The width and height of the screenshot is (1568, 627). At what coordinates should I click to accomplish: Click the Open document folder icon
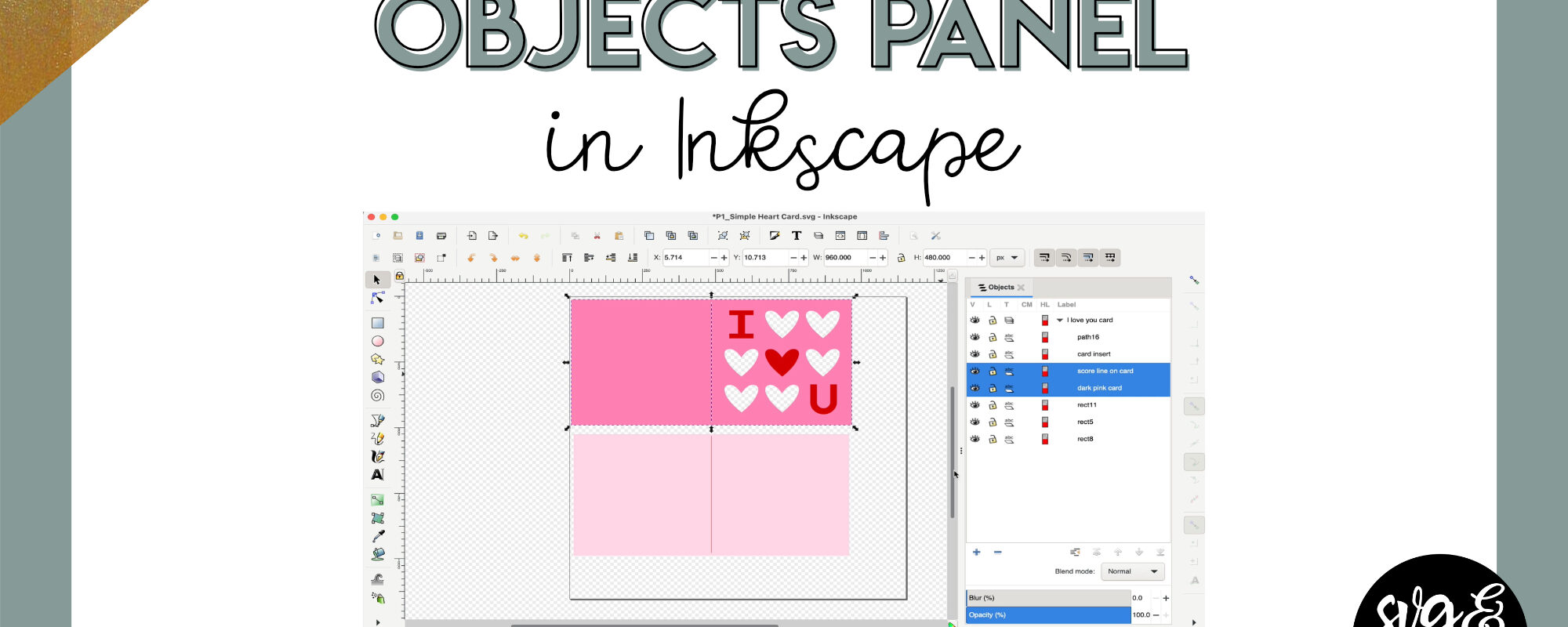(x=397, y=236)
